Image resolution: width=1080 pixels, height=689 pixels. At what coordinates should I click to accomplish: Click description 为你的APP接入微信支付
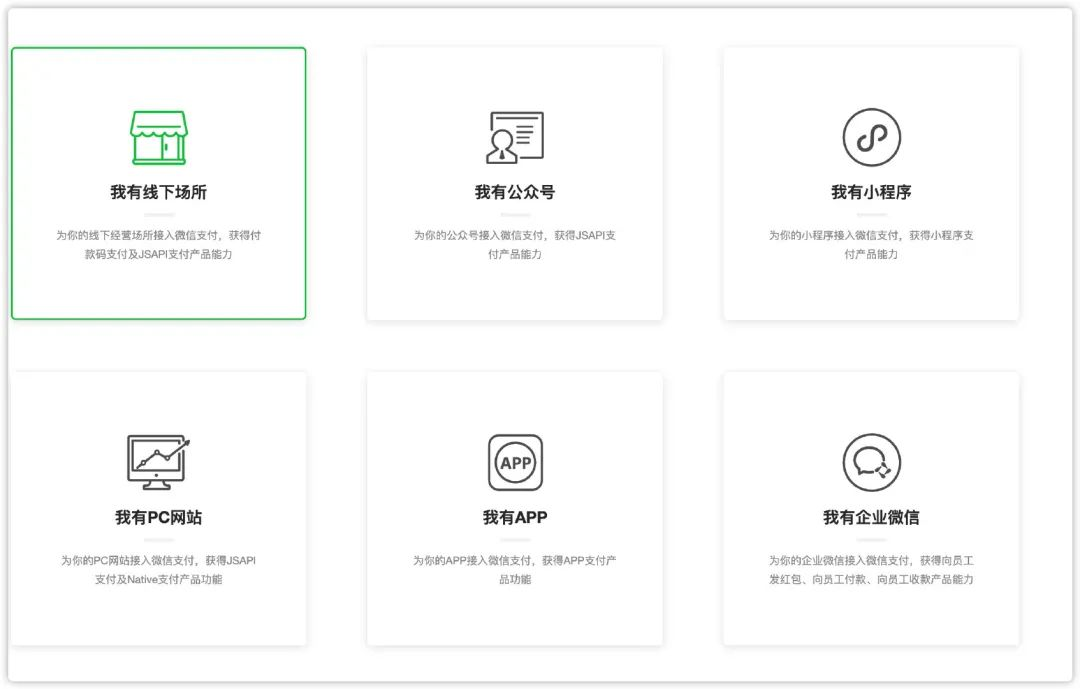coord(515,570)
